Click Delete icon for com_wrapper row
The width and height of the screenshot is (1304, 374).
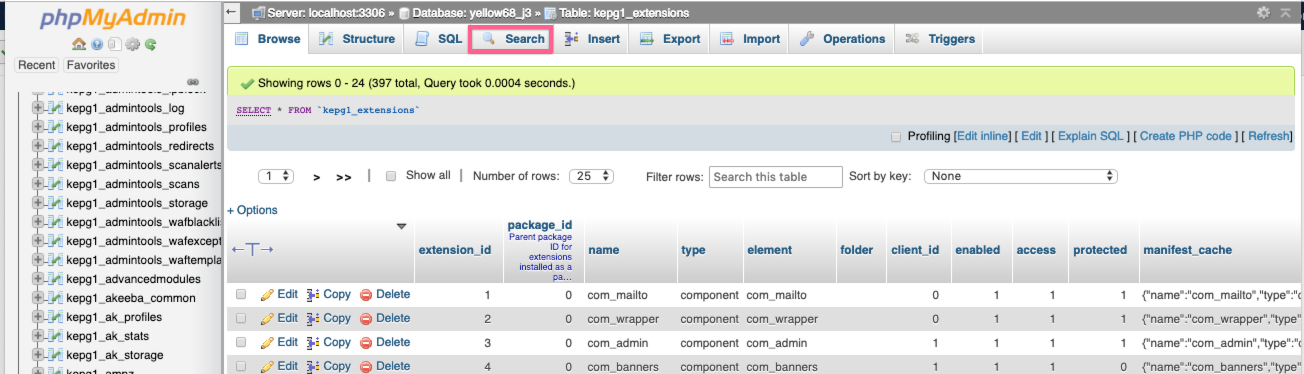(x=366, y=319)
